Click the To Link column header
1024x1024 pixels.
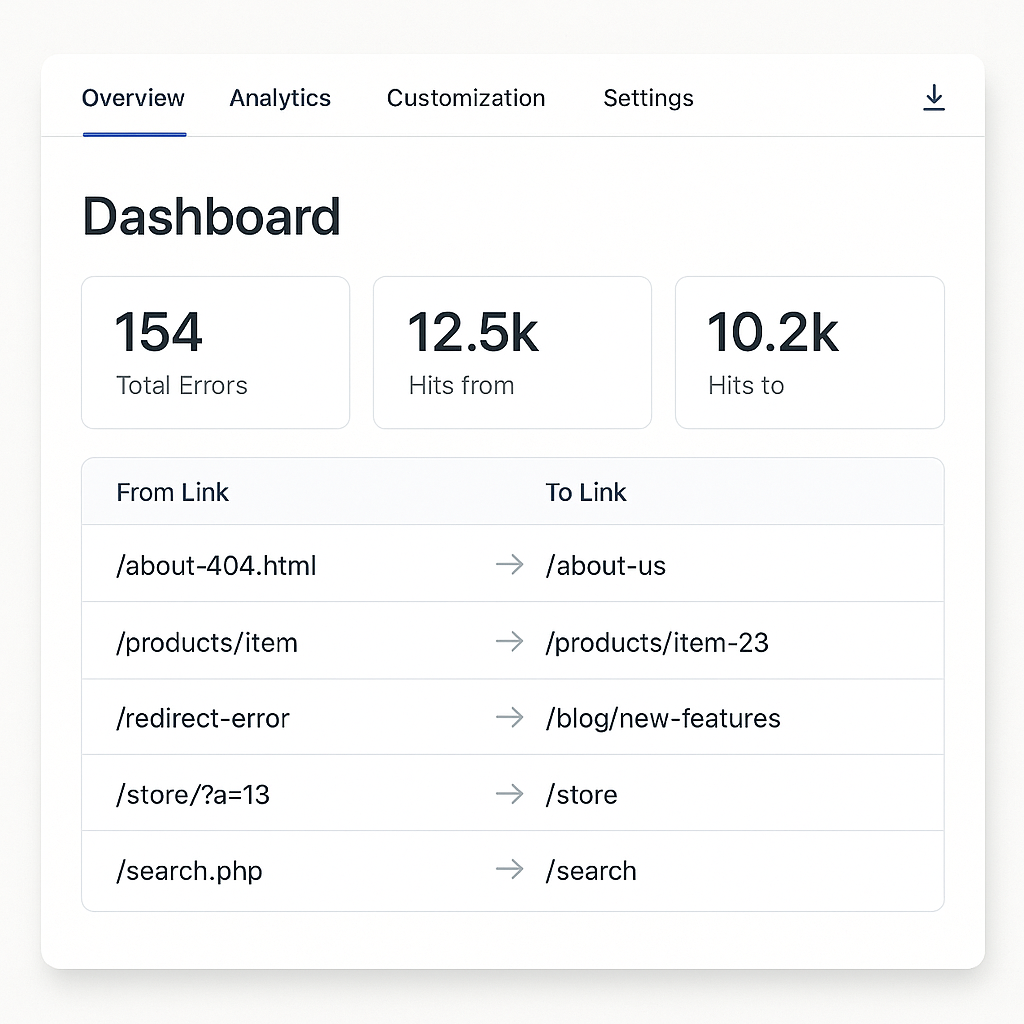pyautogui.click(x=586, y=492)
